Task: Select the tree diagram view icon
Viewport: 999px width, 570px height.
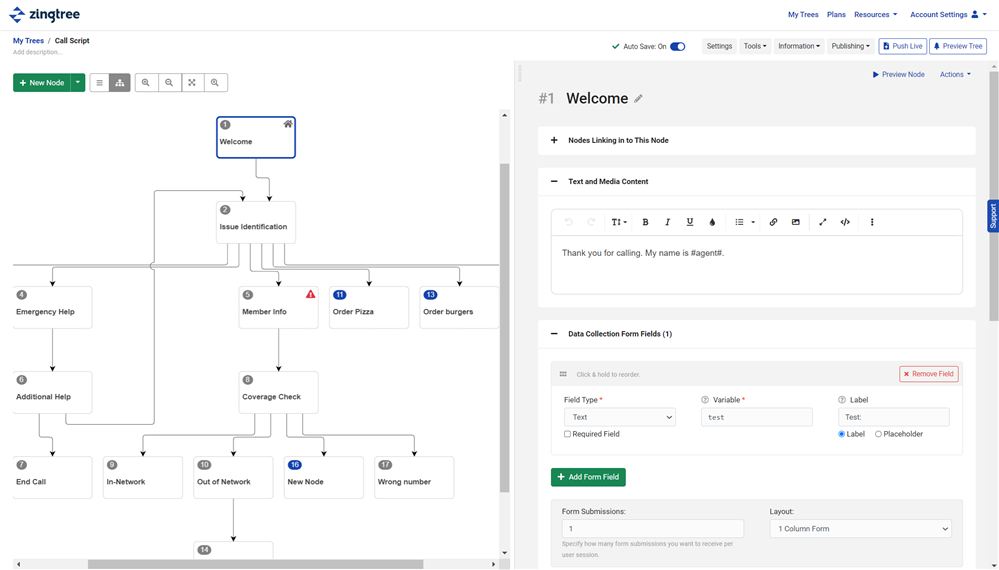Action: pos(120,83)
